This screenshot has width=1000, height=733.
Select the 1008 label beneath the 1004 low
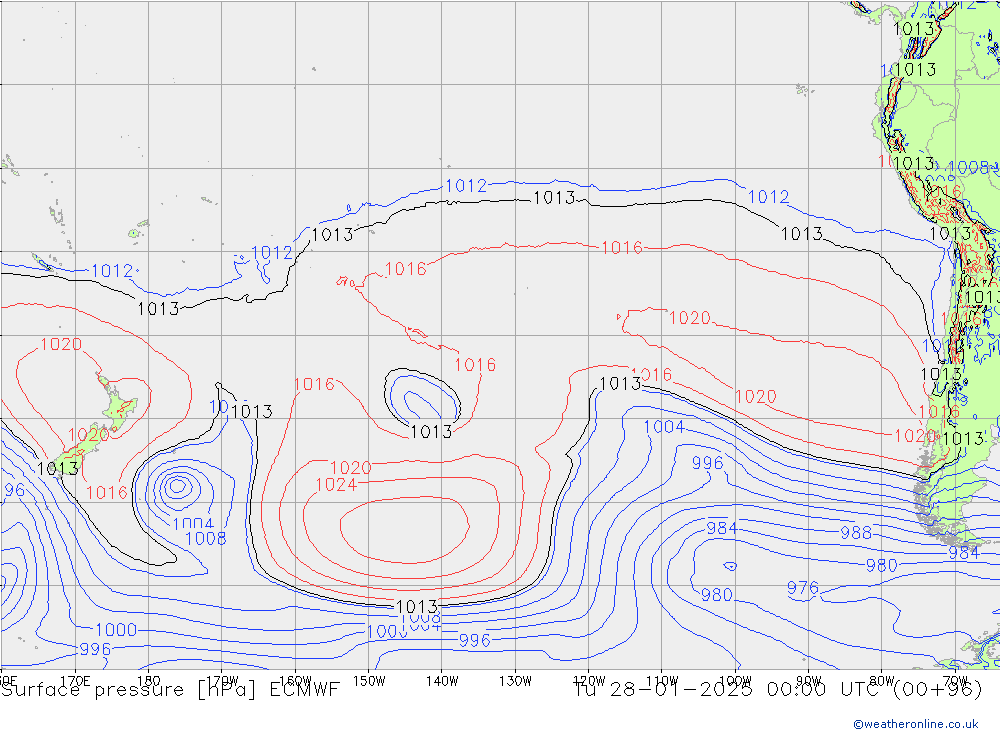205,539
